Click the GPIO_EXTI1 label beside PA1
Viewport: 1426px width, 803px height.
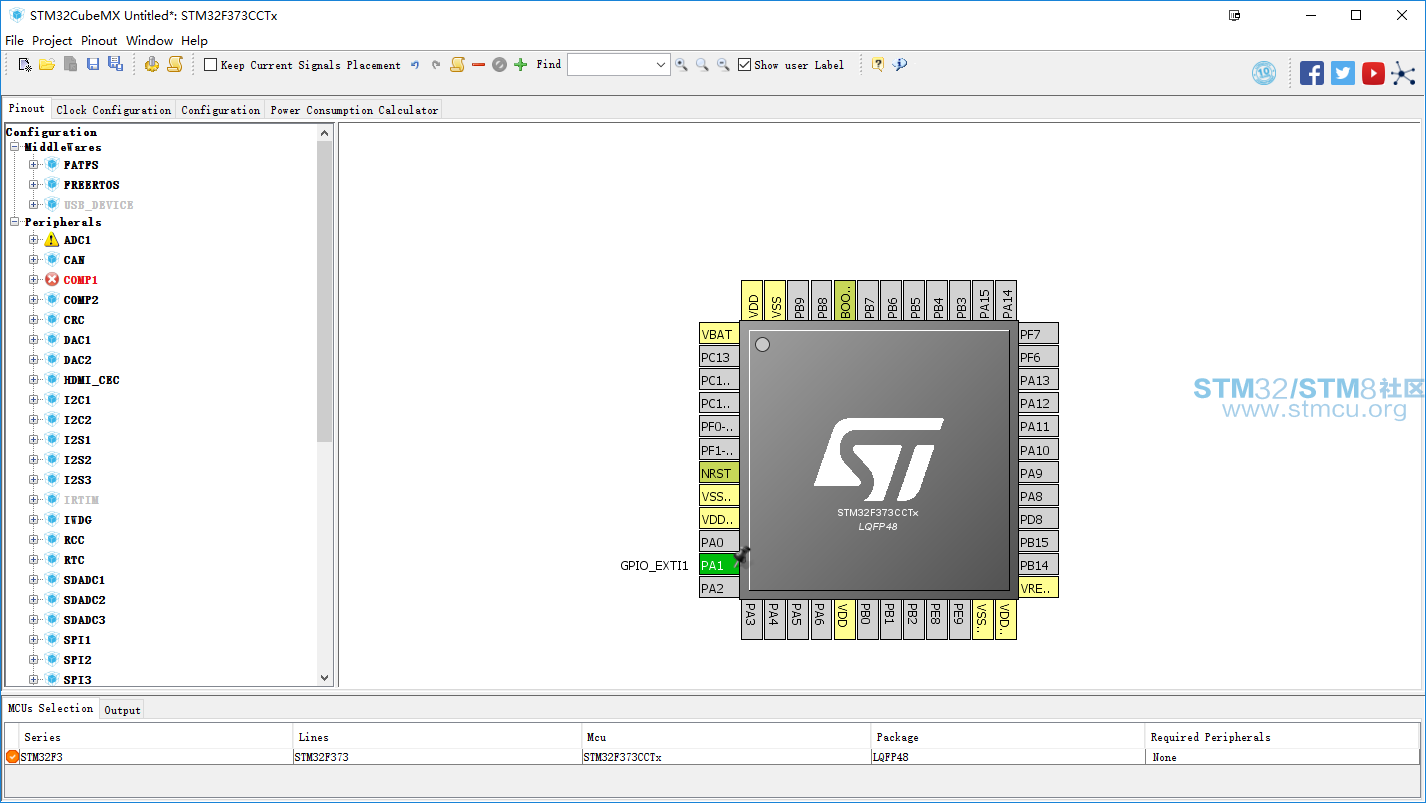click(654, 566)
